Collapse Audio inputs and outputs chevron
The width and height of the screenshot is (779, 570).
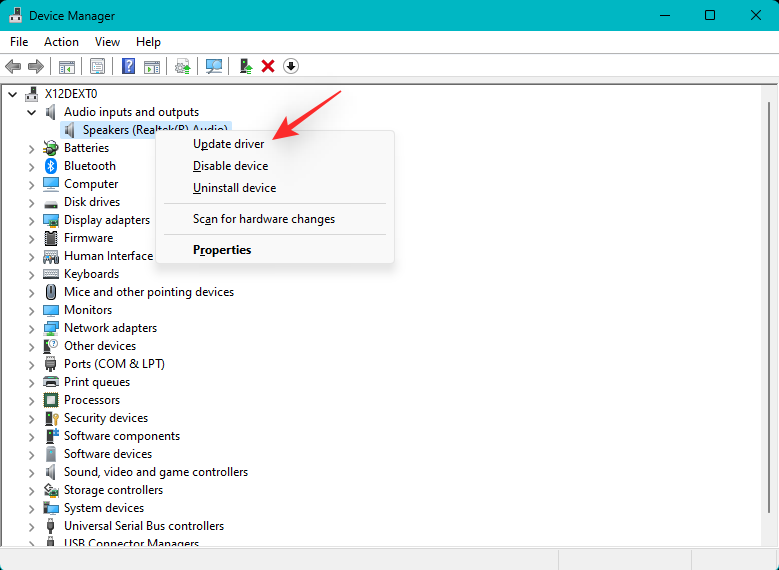31,112
